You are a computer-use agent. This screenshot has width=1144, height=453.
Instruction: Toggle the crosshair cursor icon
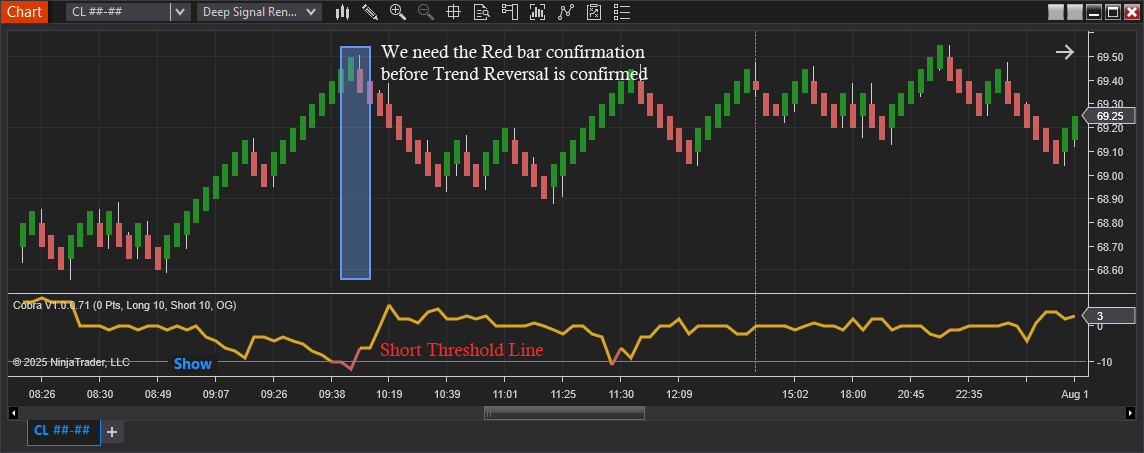coord(454,12)
